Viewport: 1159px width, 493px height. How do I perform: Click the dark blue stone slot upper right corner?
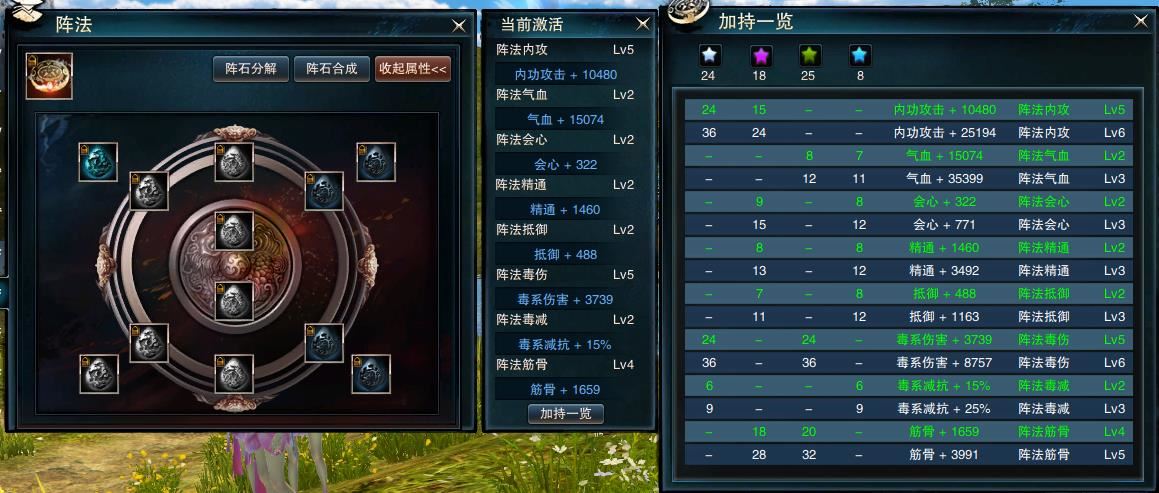[x=375, y=162]
